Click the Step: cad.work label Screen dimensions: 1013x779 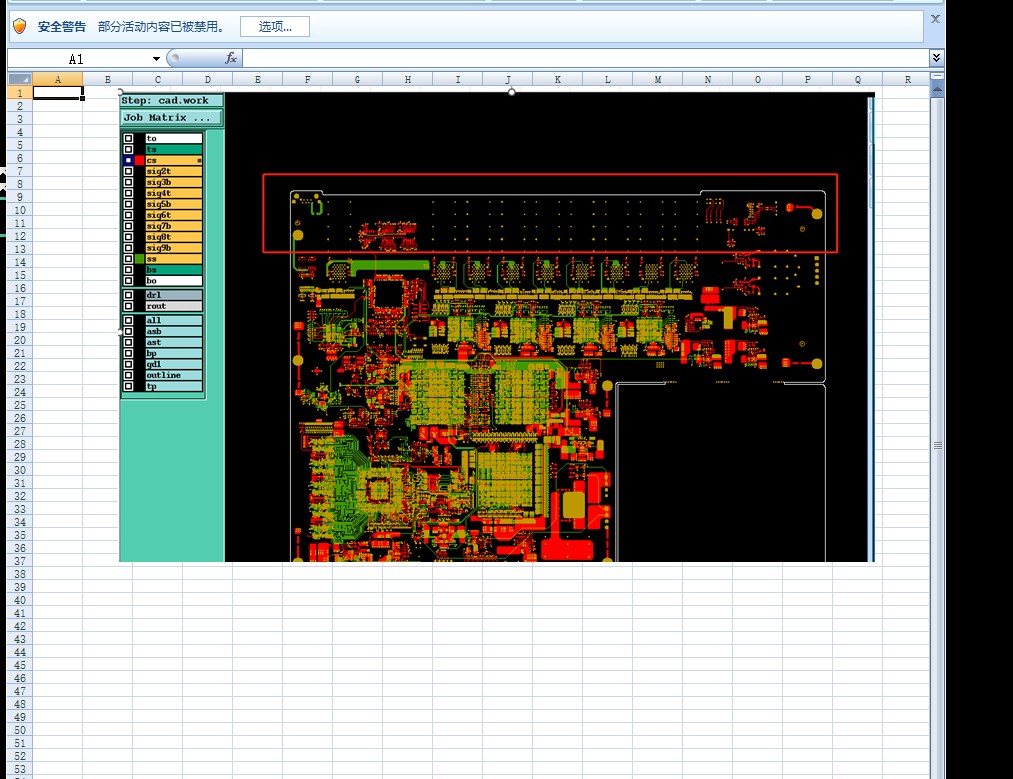pos(171,100)
